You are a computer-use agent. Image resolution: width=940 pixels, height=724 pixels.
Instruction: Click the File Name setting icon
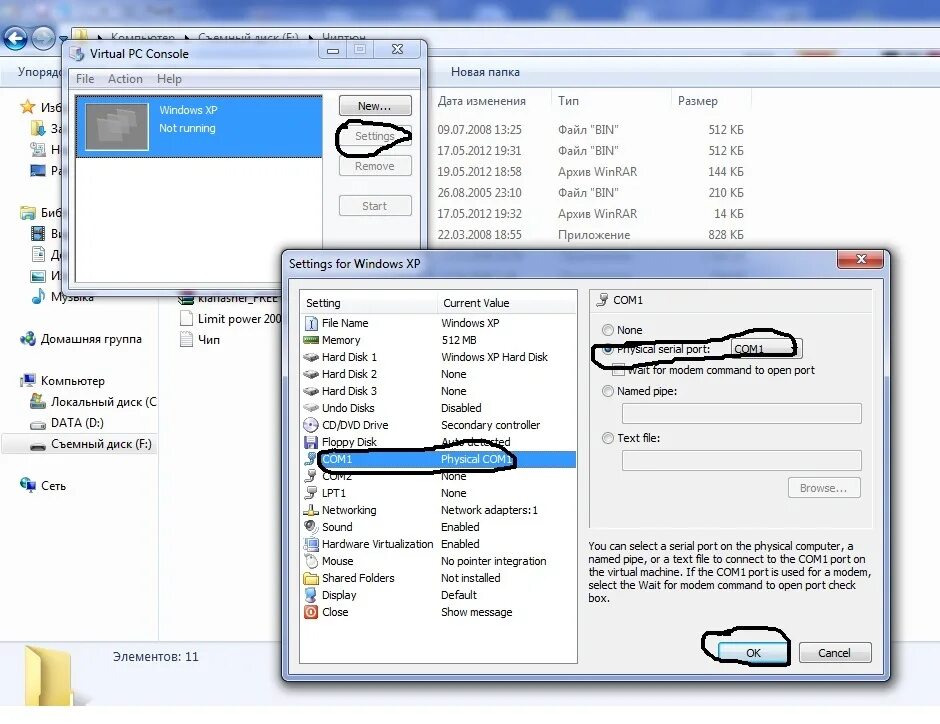311,323
